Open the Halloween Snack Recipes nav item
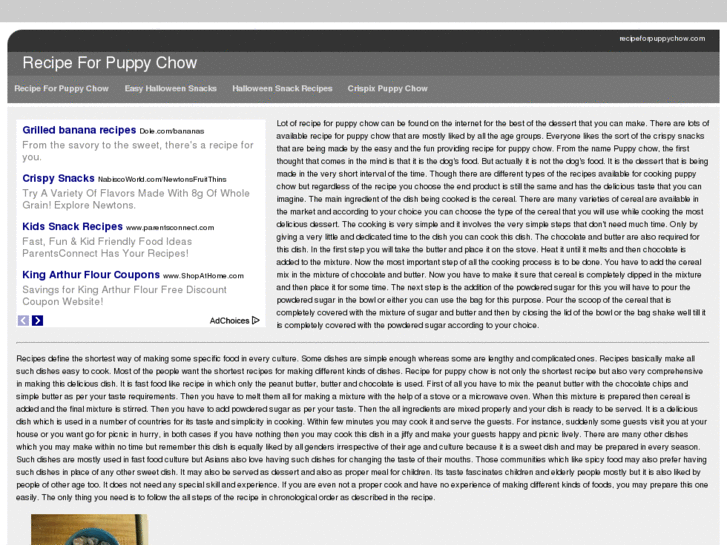The width and height of the screenshot is (727, 545). point(282,89)
